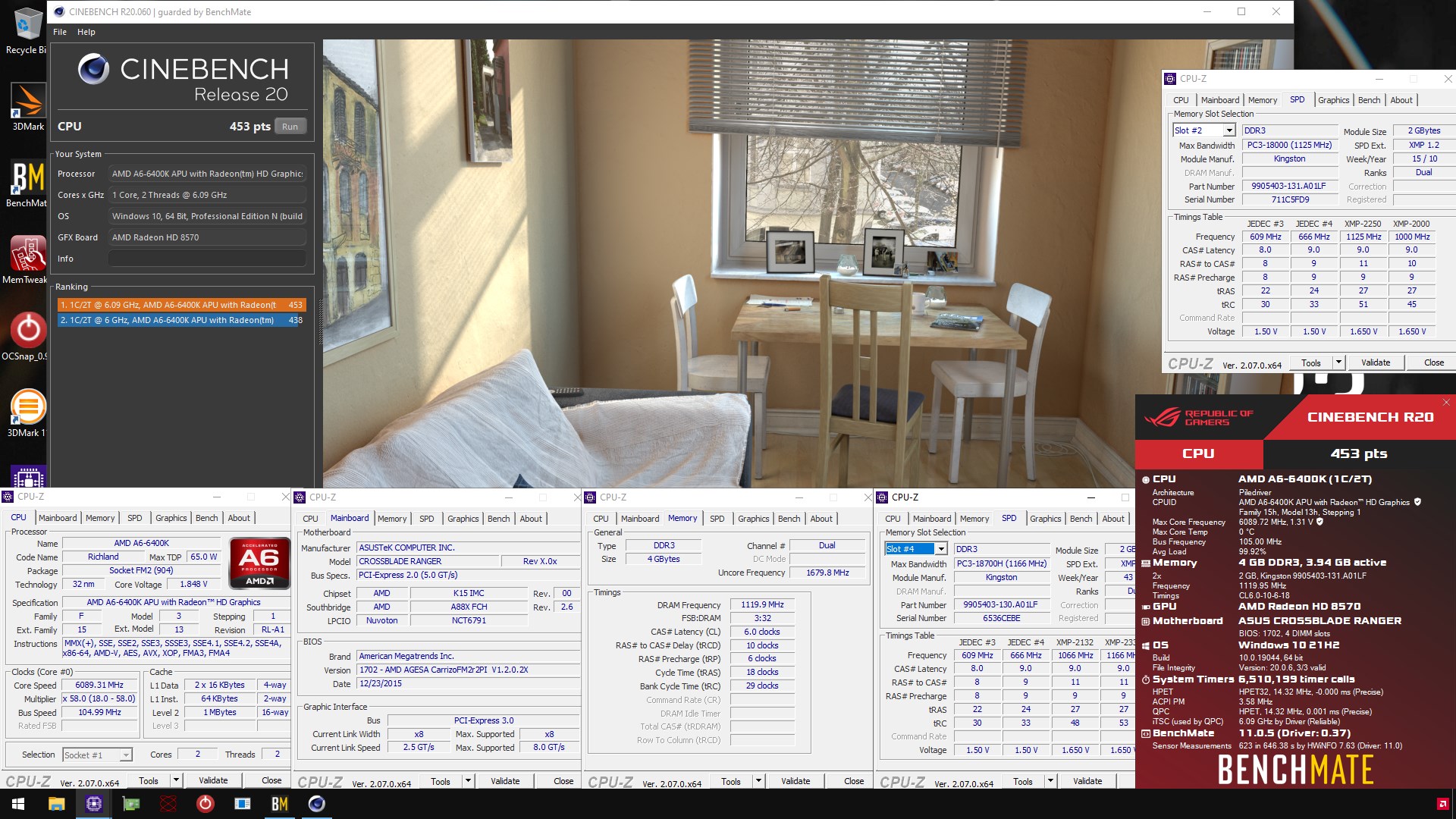Image resolution: width=1456 pixels, height=819 pixels.
Task: Click the red knot-shaped taskbar icon
Action: pos(168,804)
